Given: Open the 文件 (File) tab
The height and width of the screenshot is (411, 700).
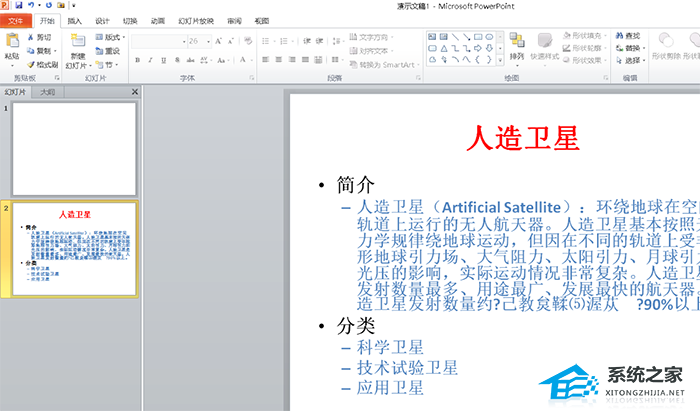Looking at the screenshot, I should [16, 21].
